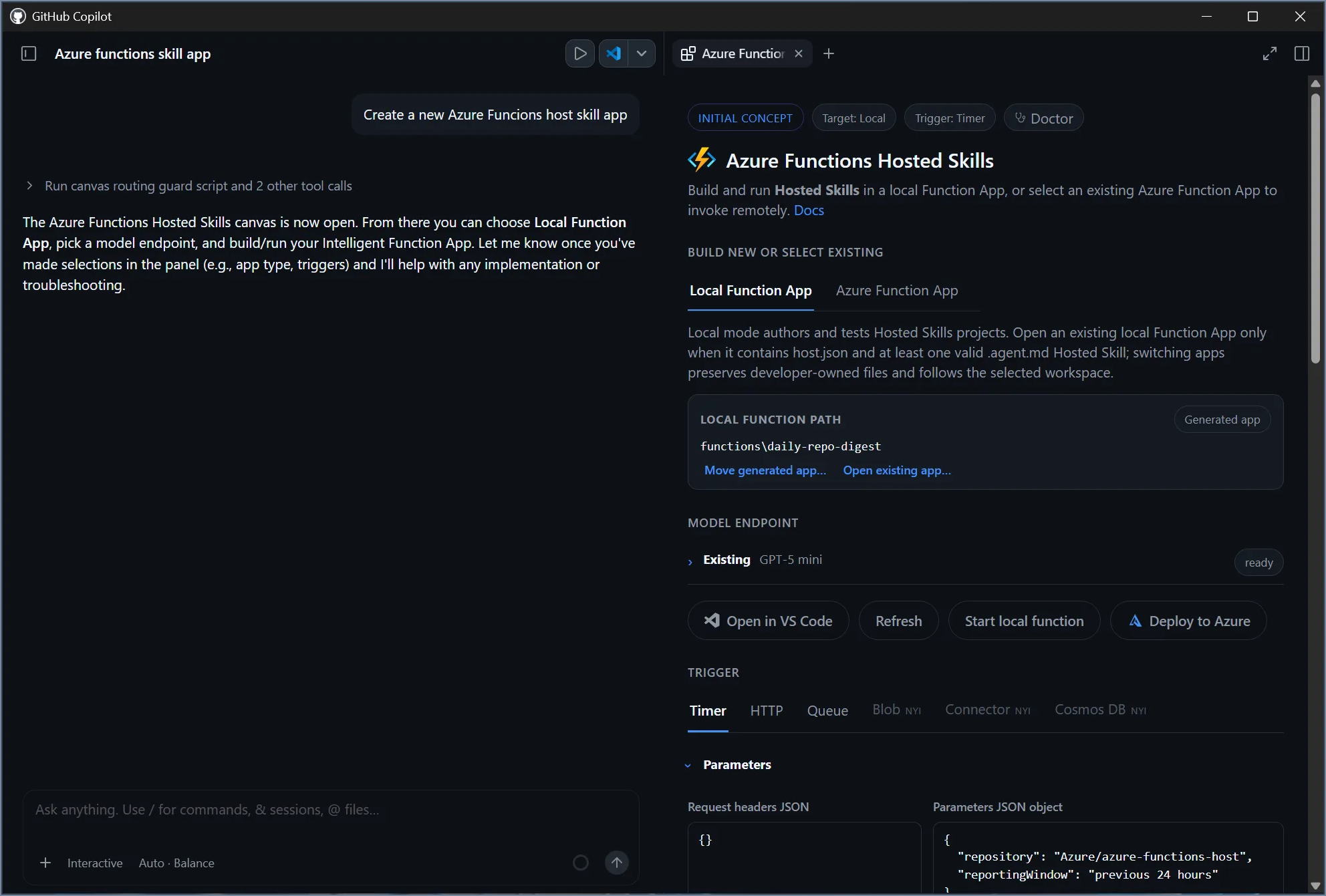Open the VS Code icon button
Viewport: 1326px width, 896px height.
pyautogui.click(x=614, y=53)
